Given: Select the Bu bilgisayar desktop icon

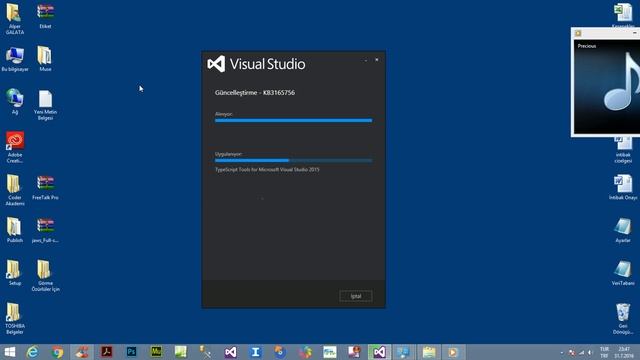Looking at the screenshot, I should pyautogui.click(x=15, y=59).
